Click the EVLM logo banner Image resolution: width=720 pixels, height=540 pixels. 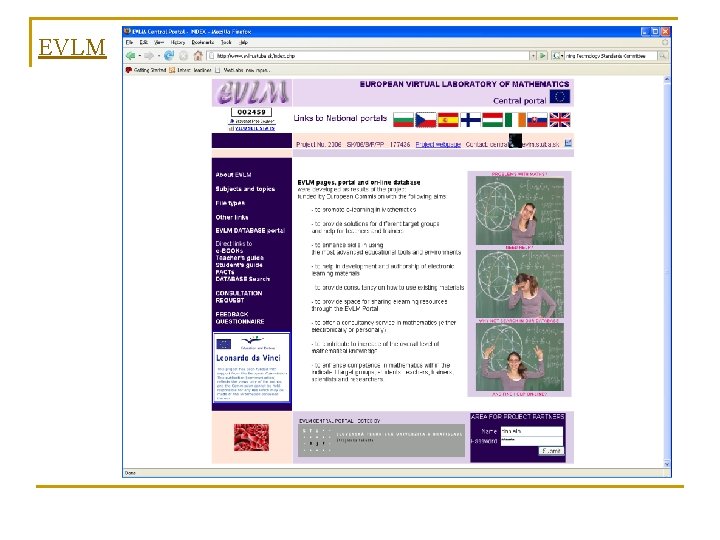click(x=252, y=92)
